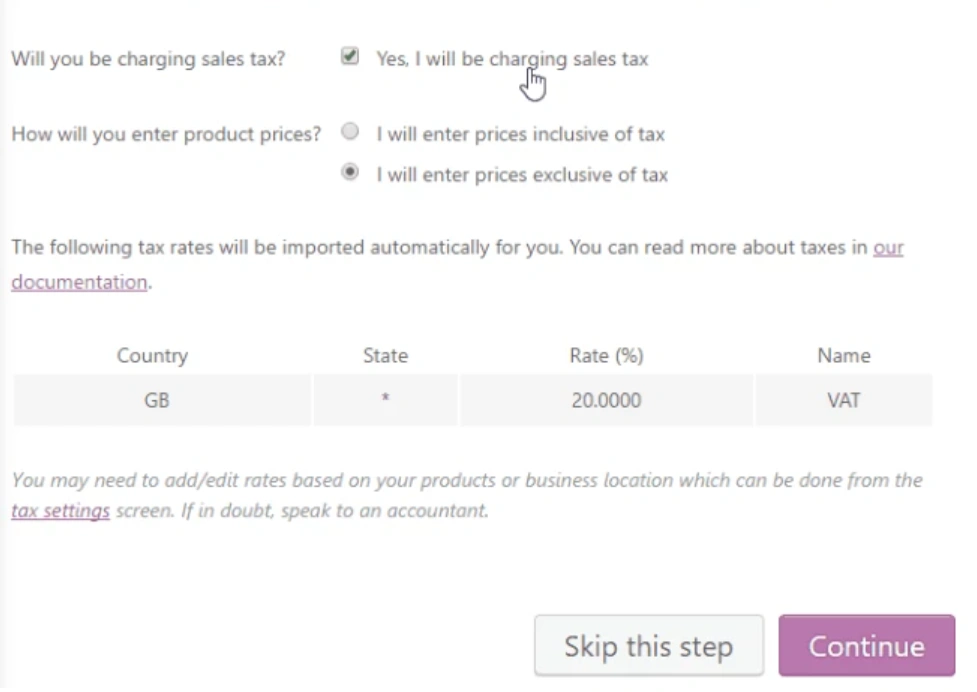The height and width of the screenshot is (692, 977).
Task: Select prices inclusive of tax
Action: pyautogui.click(x=349, y=130)
